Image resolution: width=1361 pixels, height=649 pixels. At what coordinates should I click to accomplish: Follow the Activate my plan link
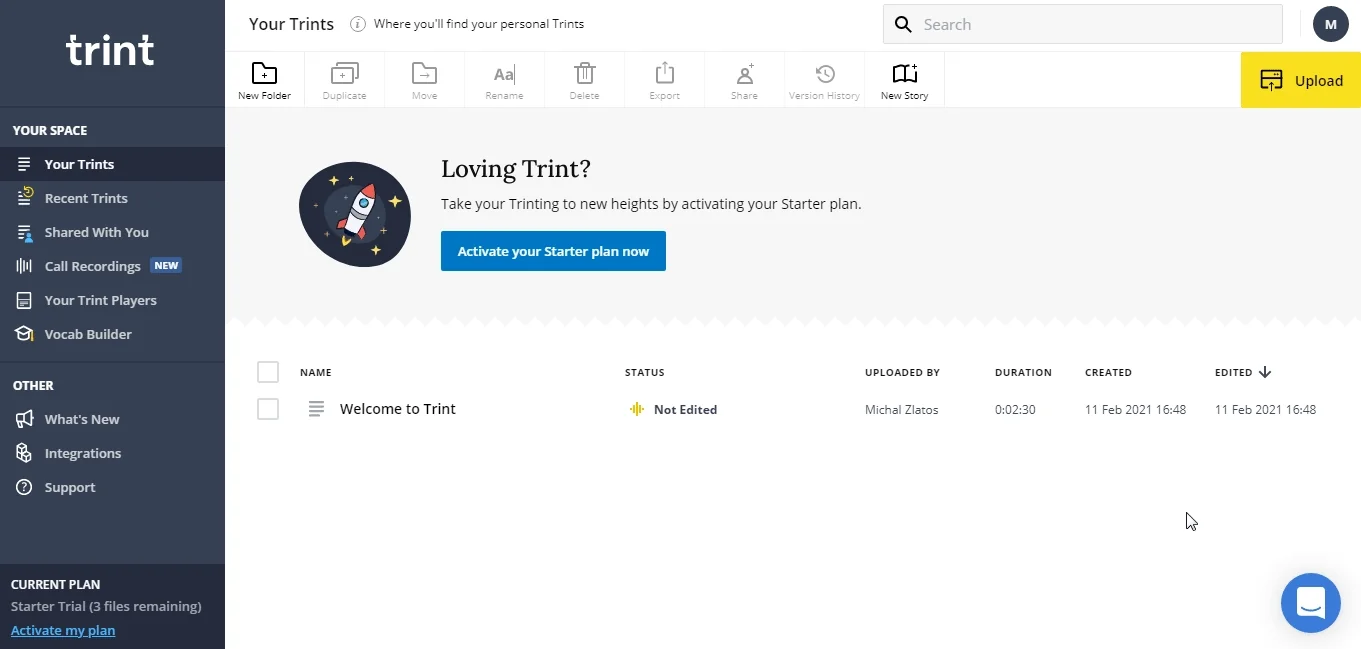(x=63, y=630)
